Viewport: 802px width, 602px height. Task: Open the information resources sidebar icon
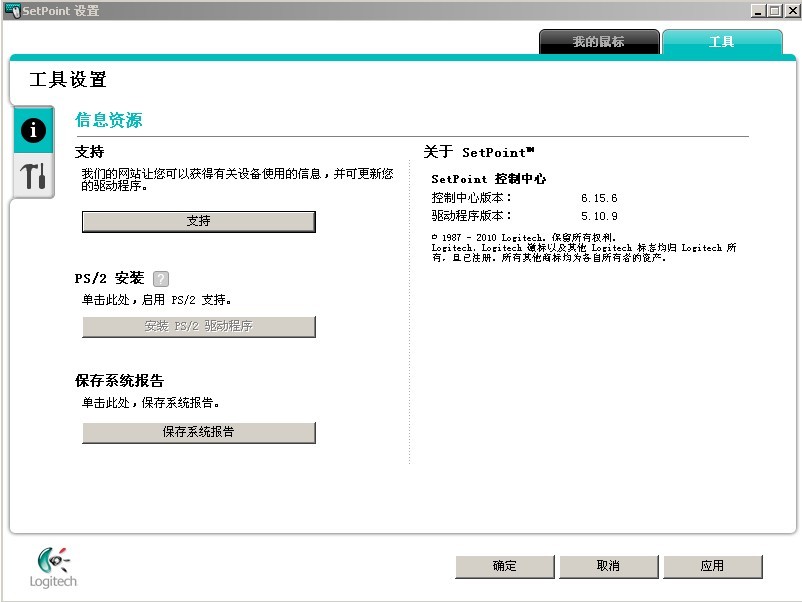(34, 130)
